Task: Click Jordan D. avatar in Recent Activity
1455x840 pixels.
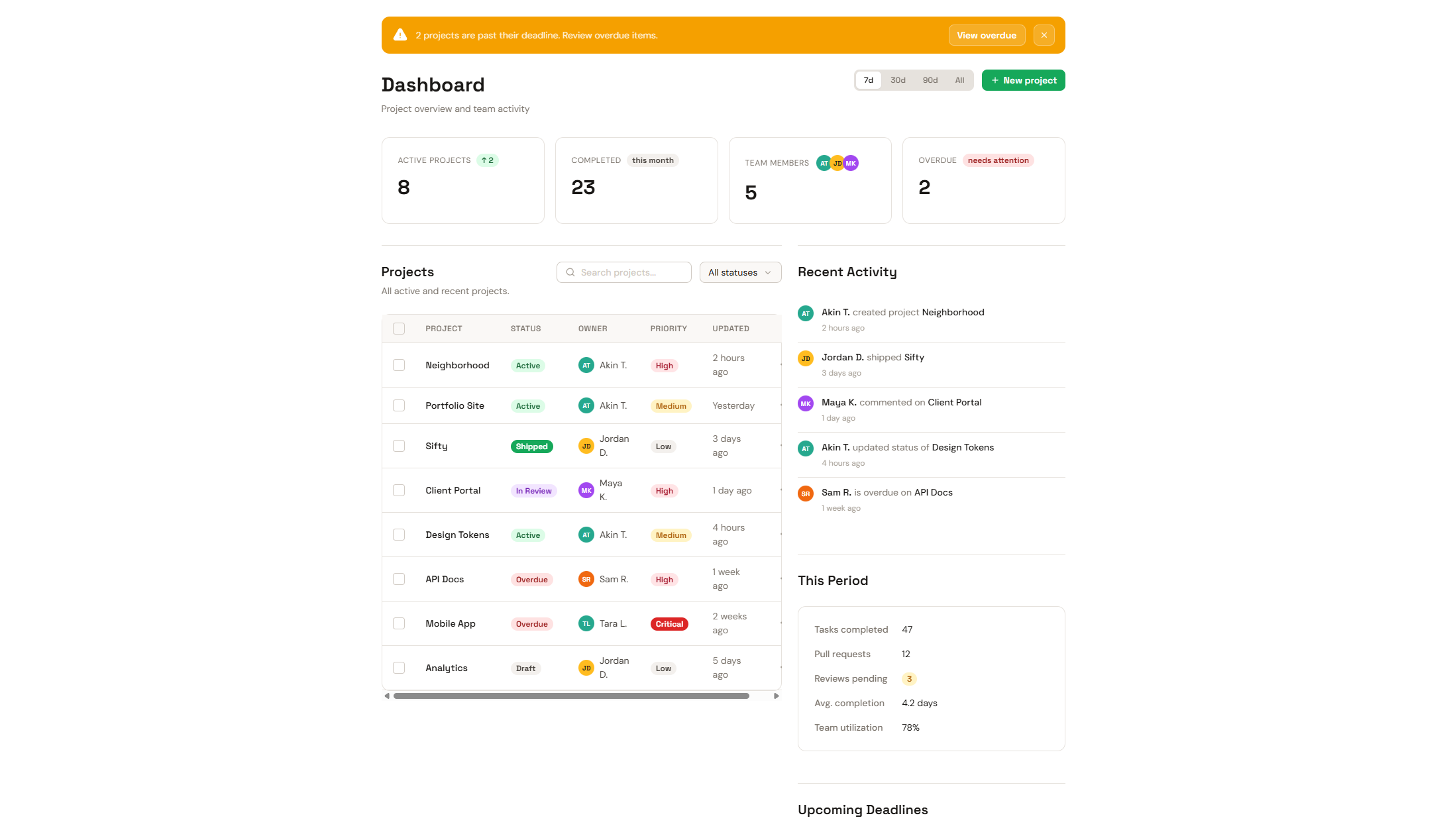Action: [x=805, y=358]
